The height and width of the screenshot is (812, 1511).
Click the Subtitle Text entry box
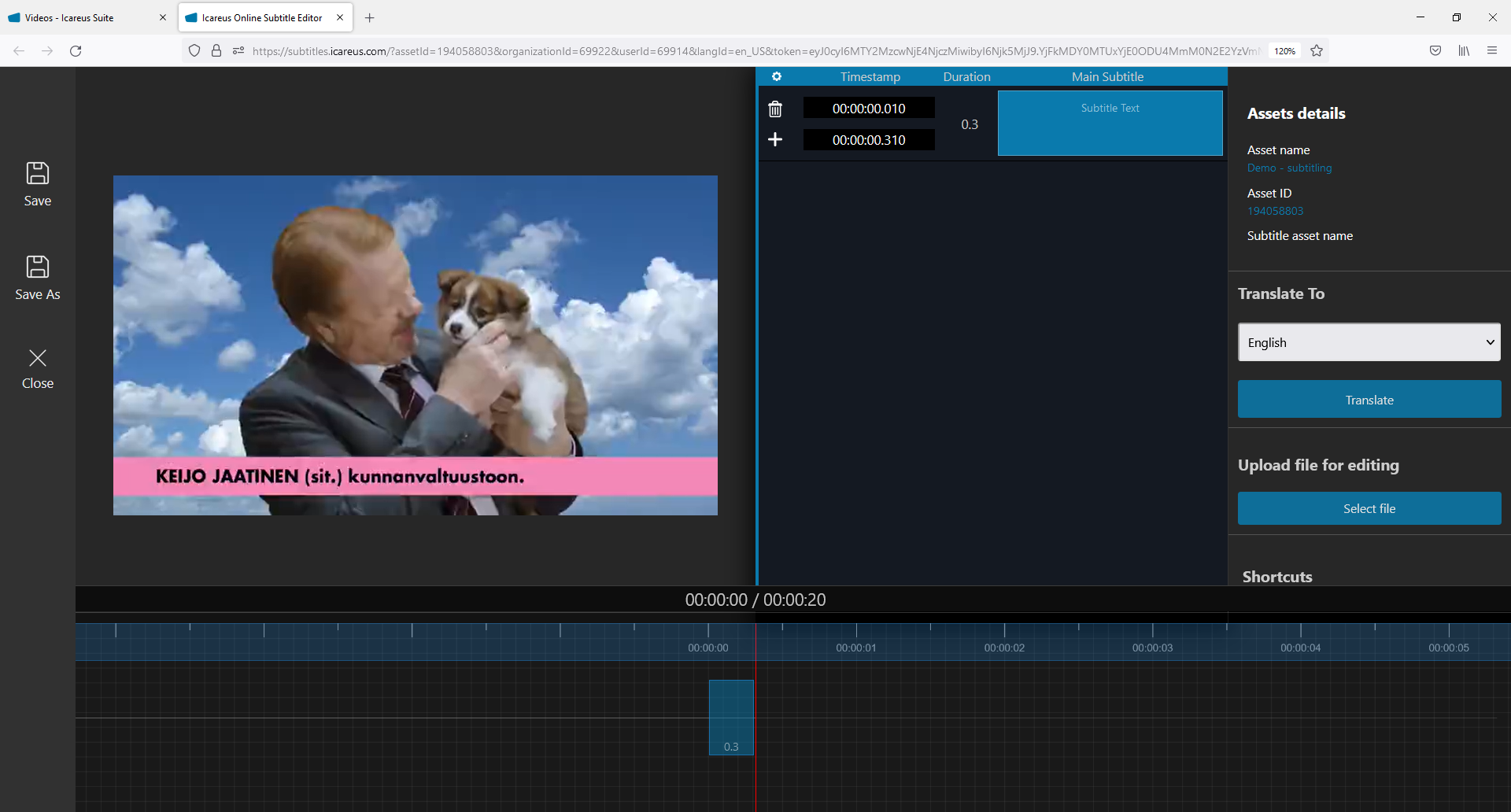1110,124
